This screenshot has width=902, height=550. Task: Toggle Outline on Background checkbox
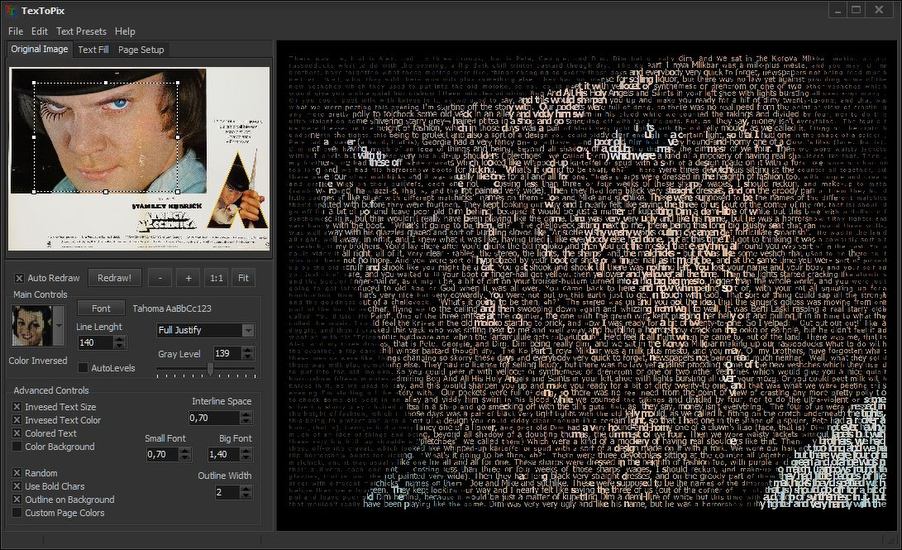point(17,499)
